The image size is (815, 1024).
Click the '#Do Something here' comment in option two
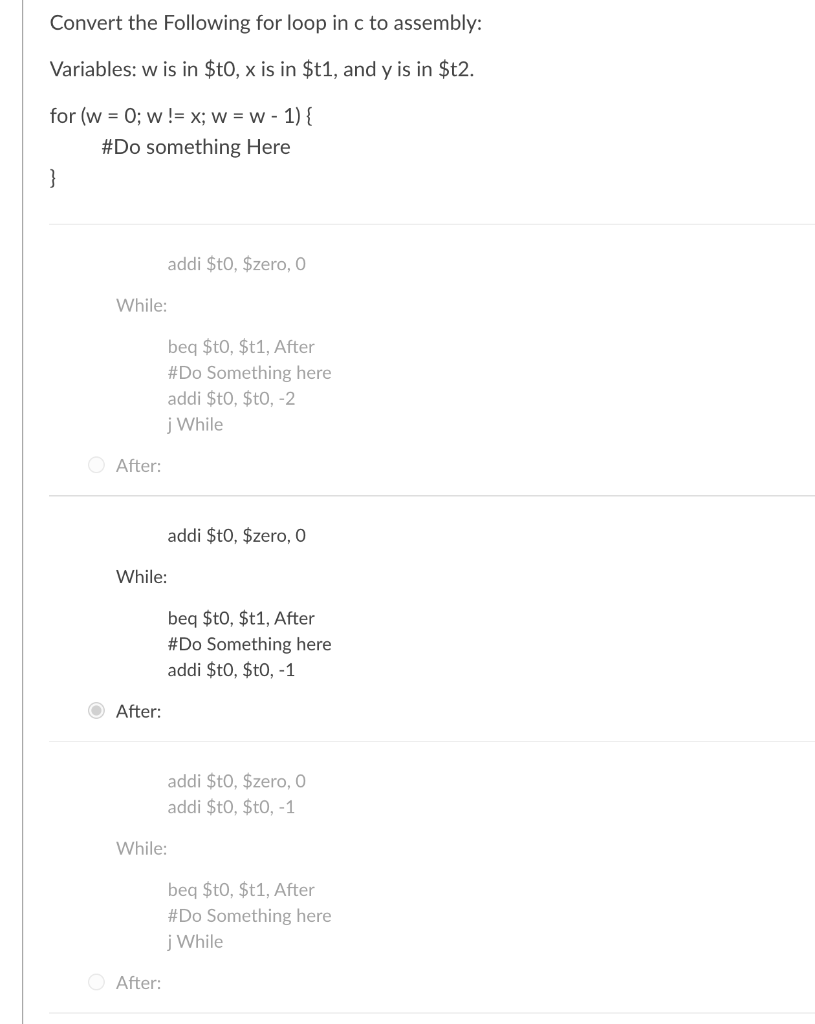(249, 643)
